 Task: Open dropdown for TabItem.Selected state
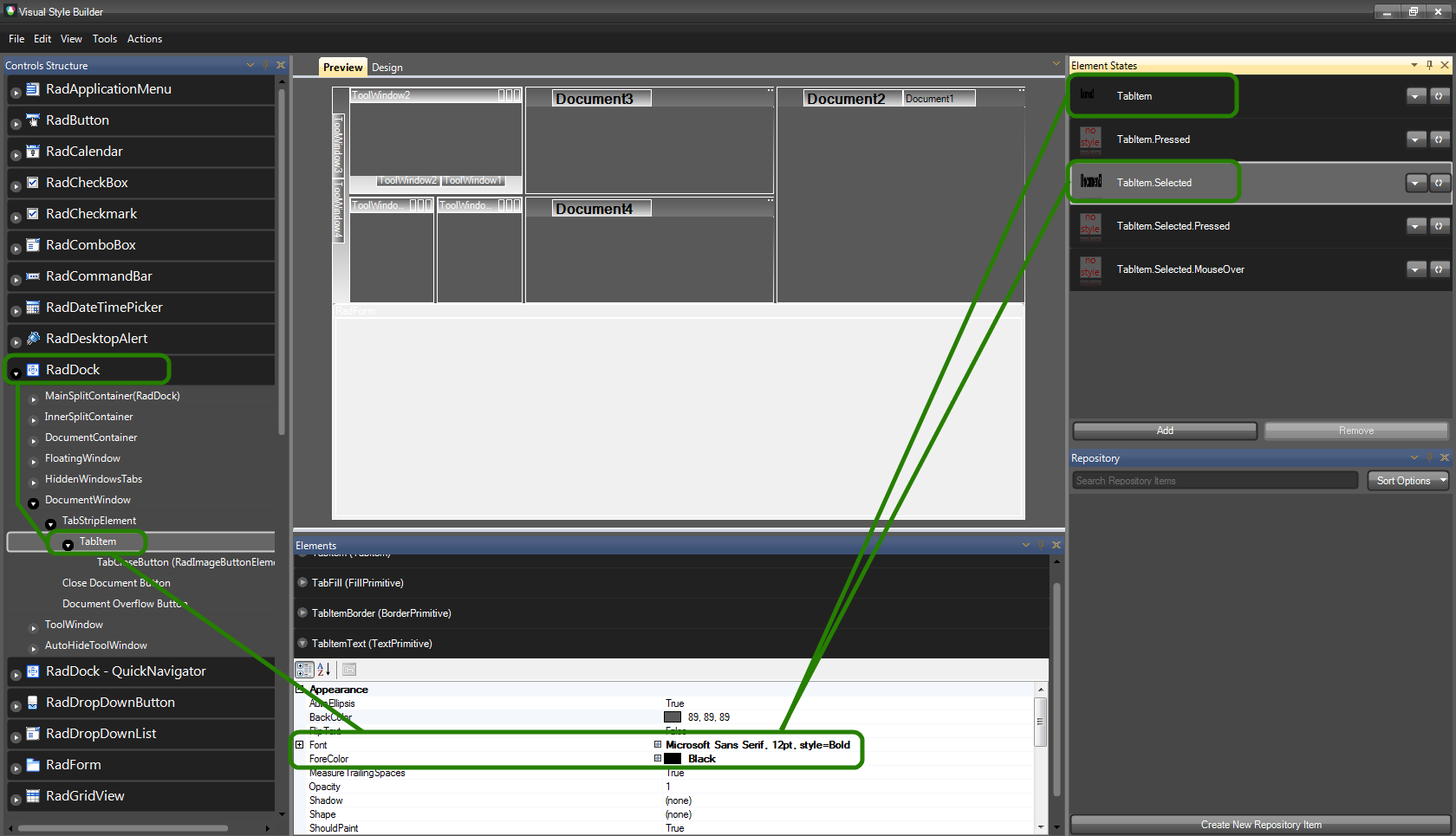[1416, 183]
